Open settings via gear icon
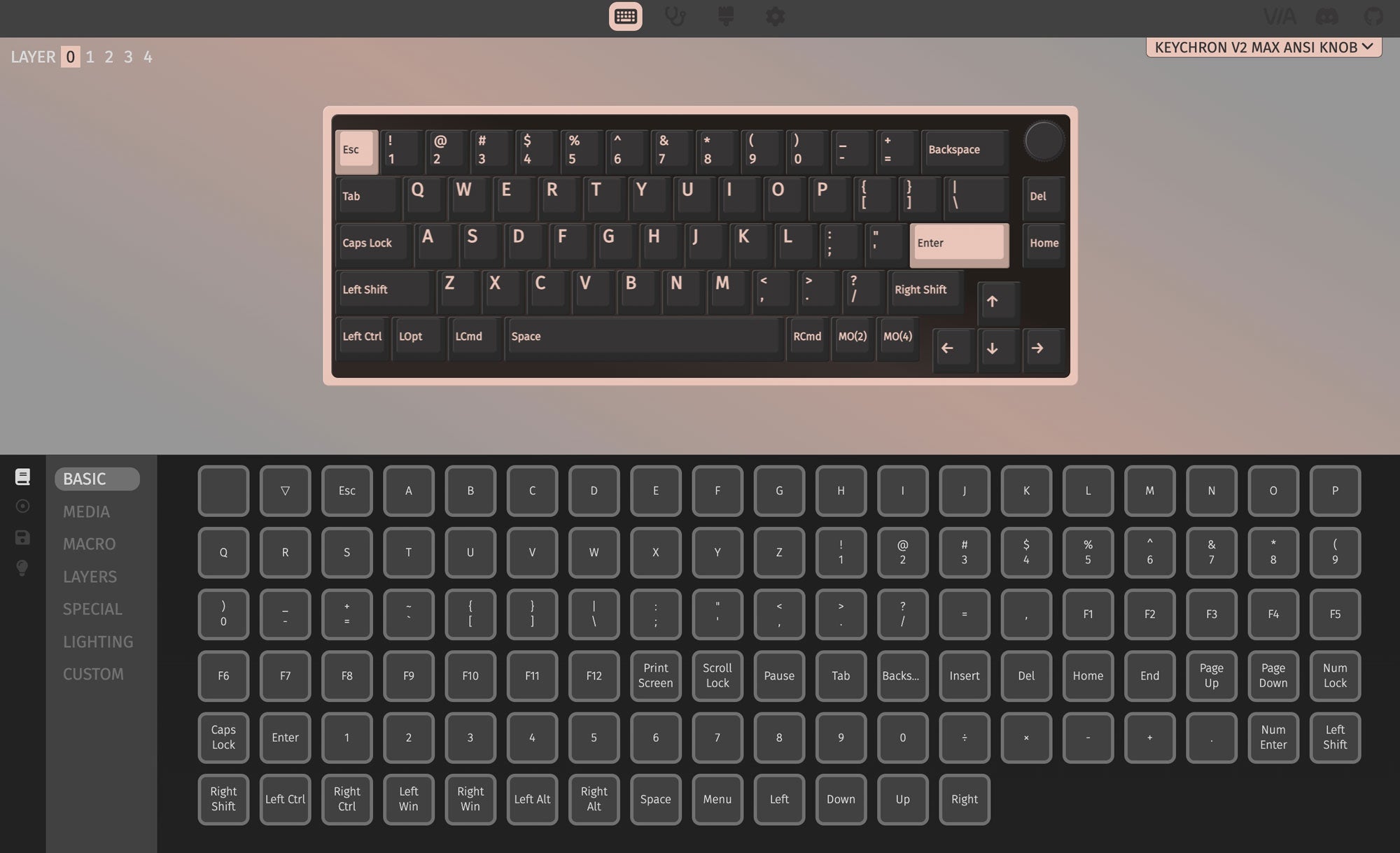This screenshot has width=1400, height=853. pyautogui.click(x=775, y=15)
